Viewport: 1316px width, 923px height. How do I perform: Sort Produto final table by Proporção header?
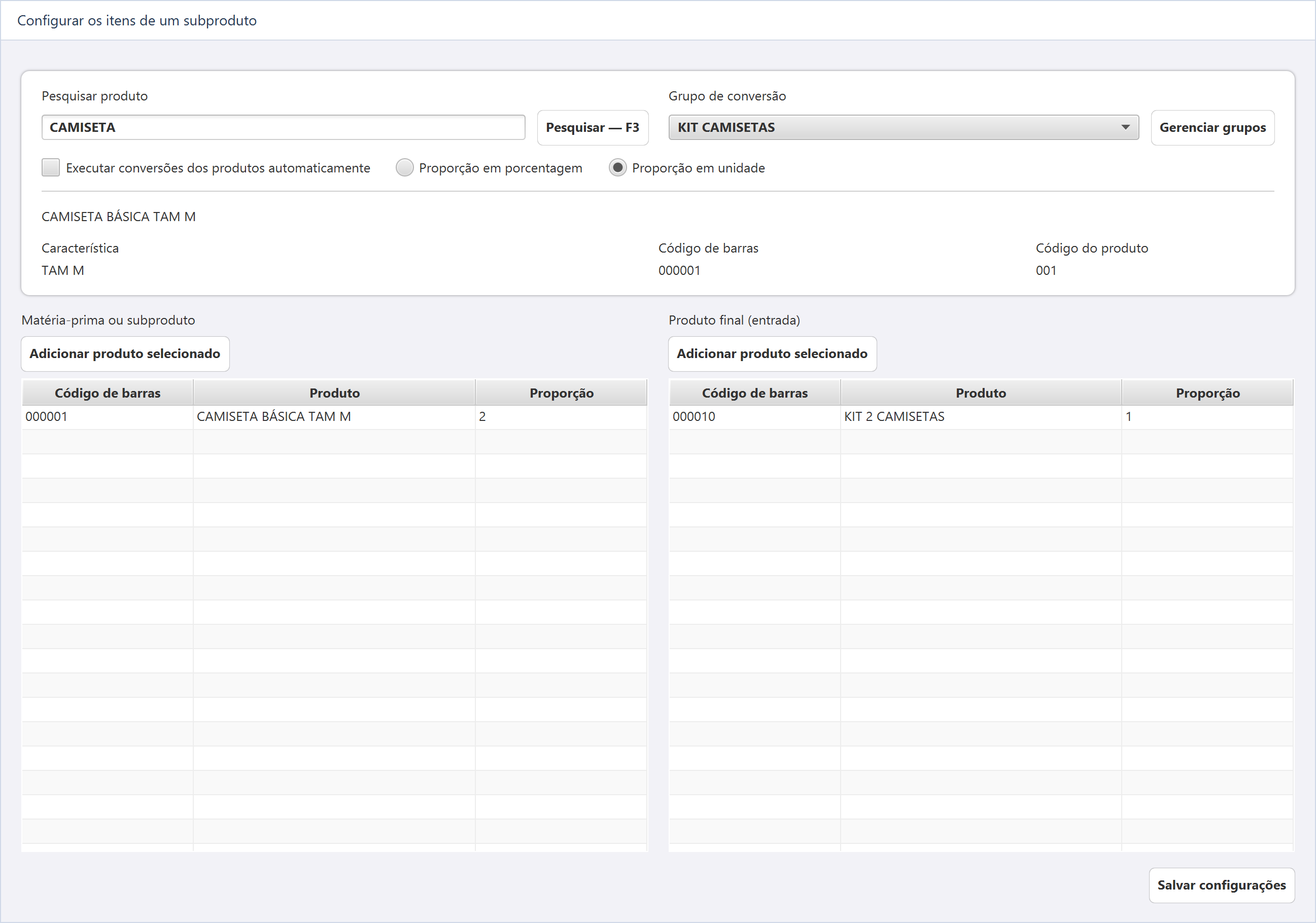1207,393
